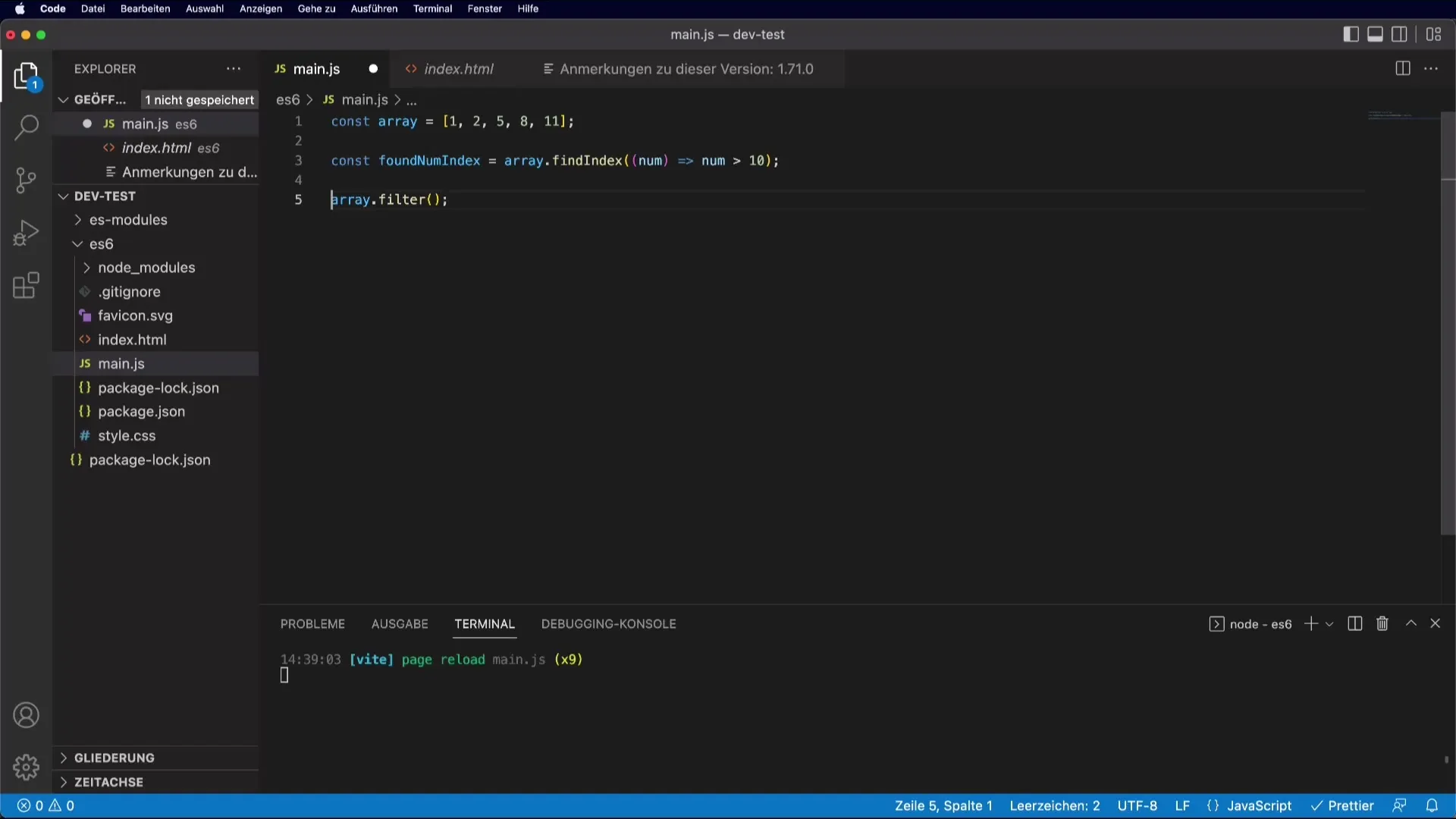The width and height of the screenshot is (1456, 819).
Task: Click the Prettier status bar item
Action: (x=1342, y=806)
